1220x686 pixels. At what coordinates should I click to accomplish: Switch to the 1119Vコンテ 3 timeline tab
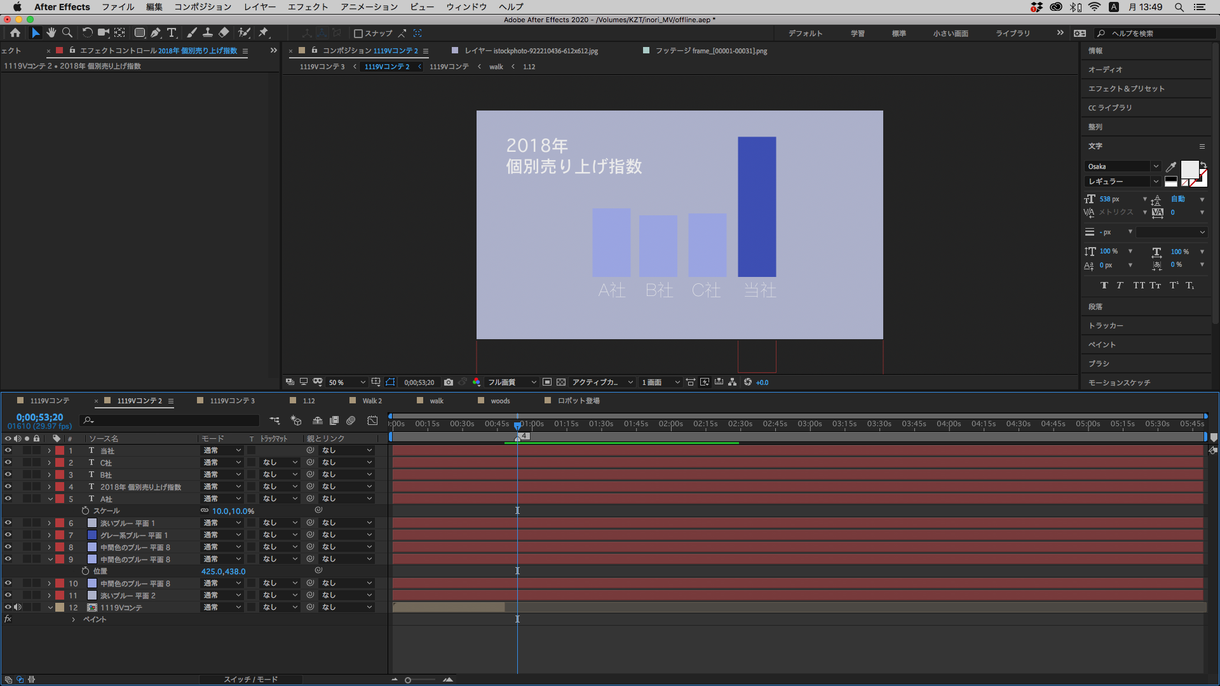[232, 401]
